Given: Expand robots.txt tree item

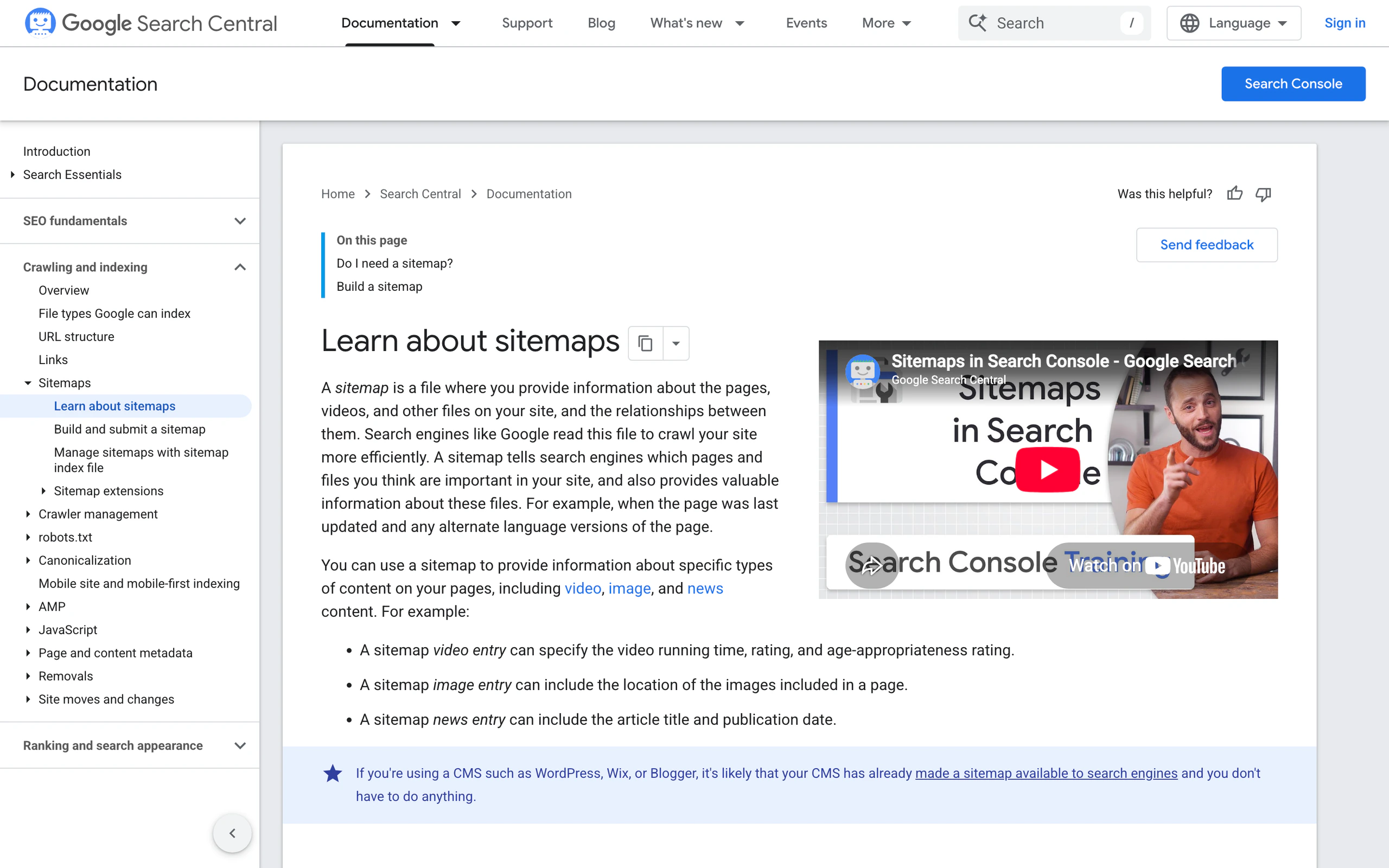Looking at the screenshot, I should coord(28,537).
